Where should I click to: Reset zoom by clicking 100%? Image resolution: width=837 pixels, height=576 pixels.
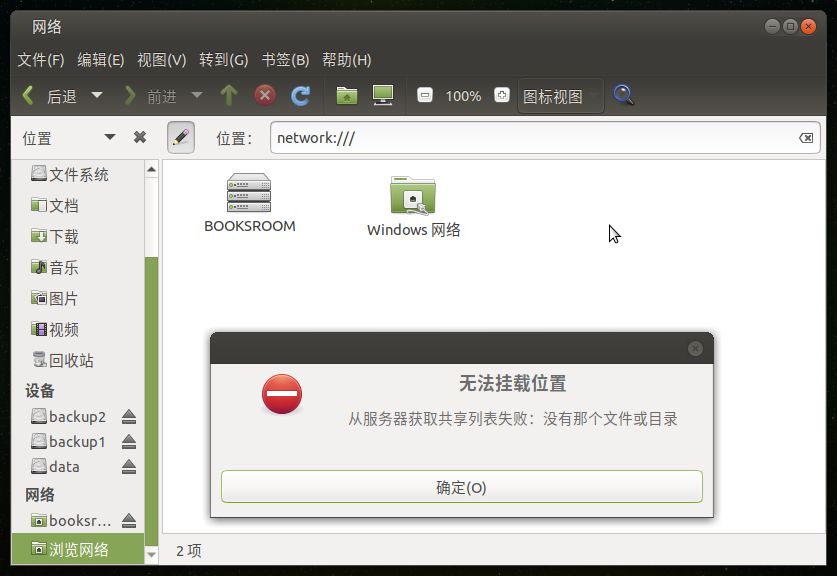pyautogui.click(x=463, y=96)
